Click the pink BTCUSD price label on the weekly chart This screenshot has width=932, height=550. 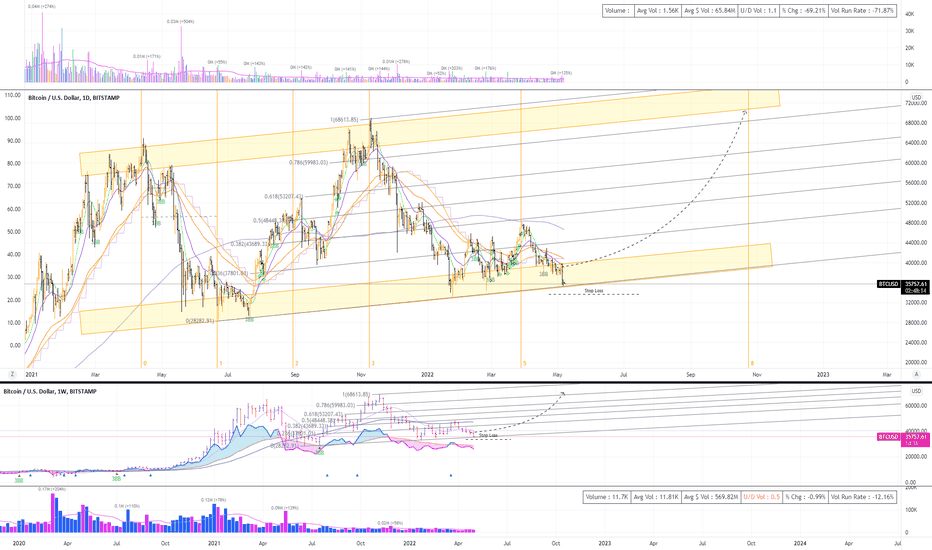pyautogui.click(x=889, y=437)
